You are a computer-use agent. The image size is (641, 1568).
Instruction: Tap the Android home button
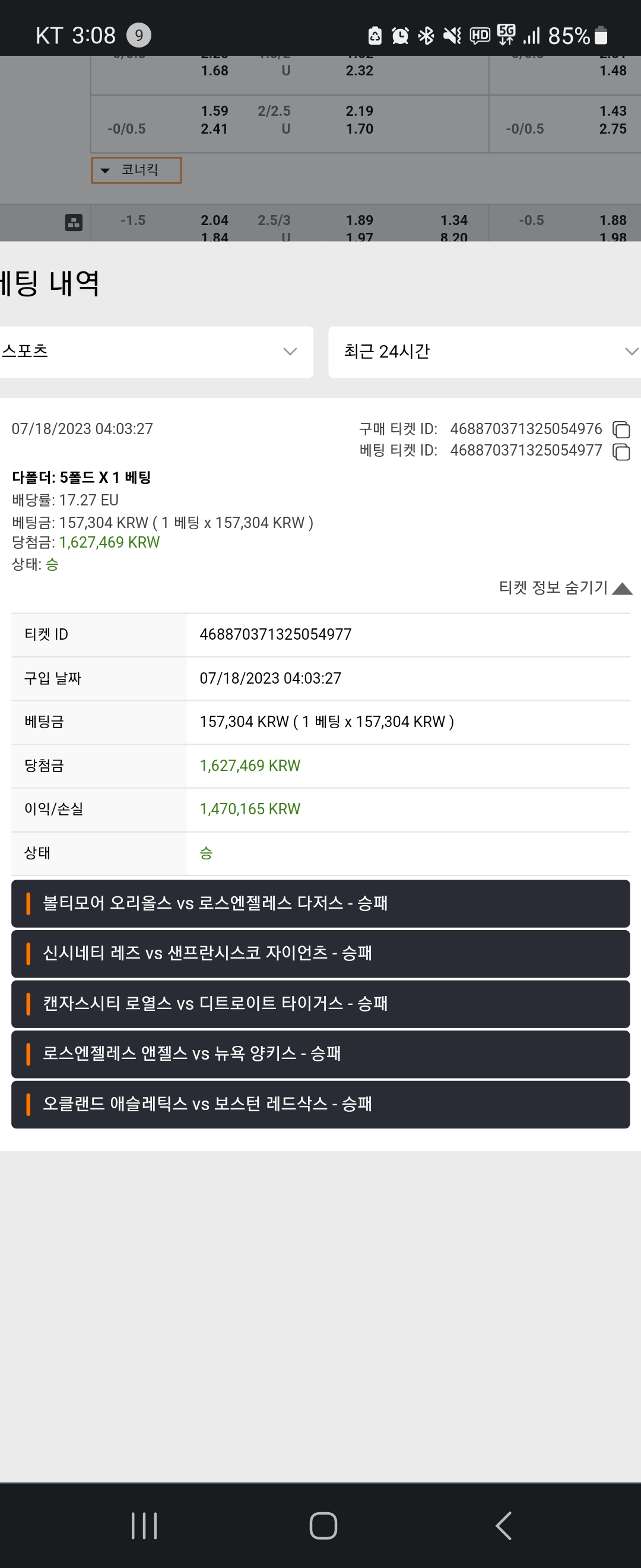(x=323, y=1525)
